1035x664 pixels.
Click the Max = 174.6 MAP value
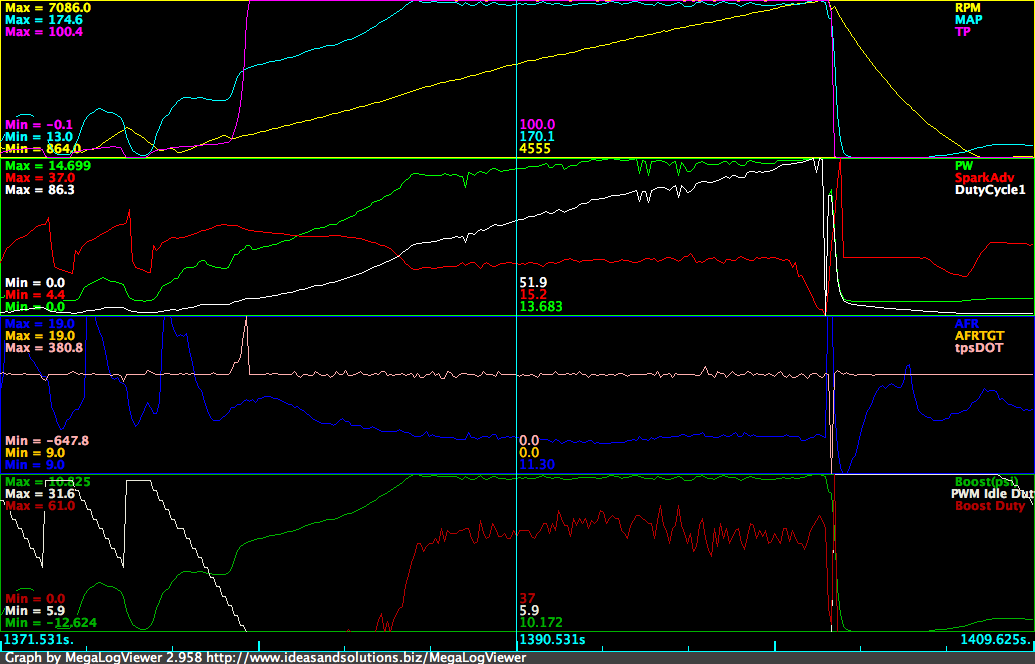44,20
